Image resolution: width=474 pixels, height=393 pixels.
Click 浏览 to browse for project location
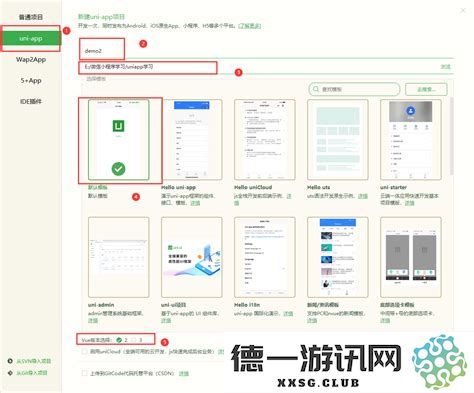click(445, 67)
